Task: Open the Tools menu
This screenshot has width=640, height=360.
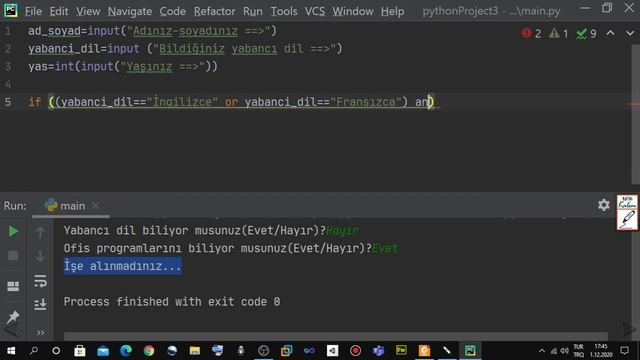Action: [x=284, y=11]
